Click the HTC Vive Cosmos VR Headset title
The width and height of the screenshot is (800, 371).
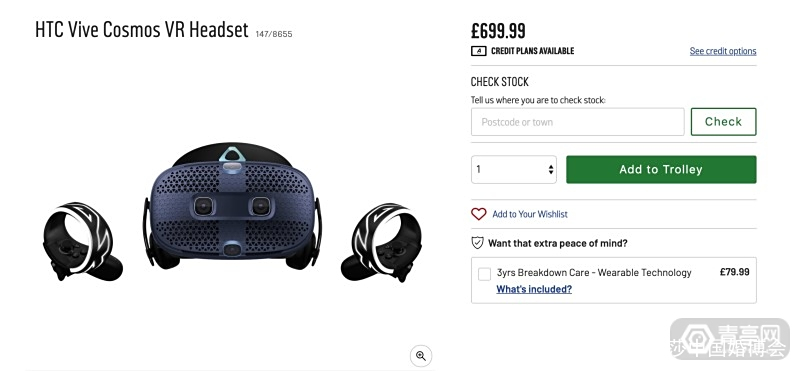[x=142, y=30]
